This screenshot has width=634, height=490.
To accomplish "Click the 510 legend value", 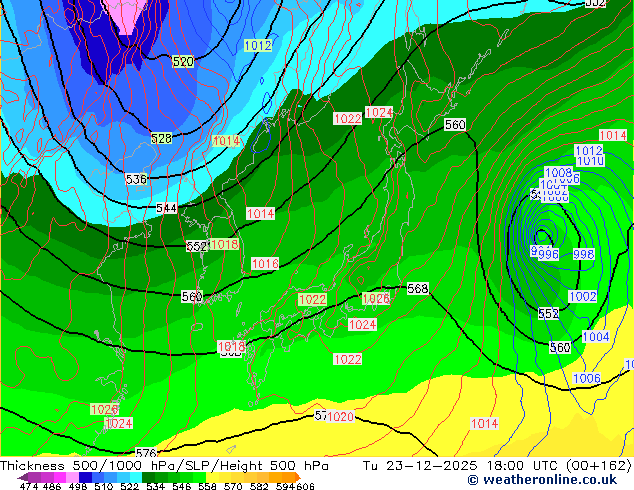I will [104, 486].
